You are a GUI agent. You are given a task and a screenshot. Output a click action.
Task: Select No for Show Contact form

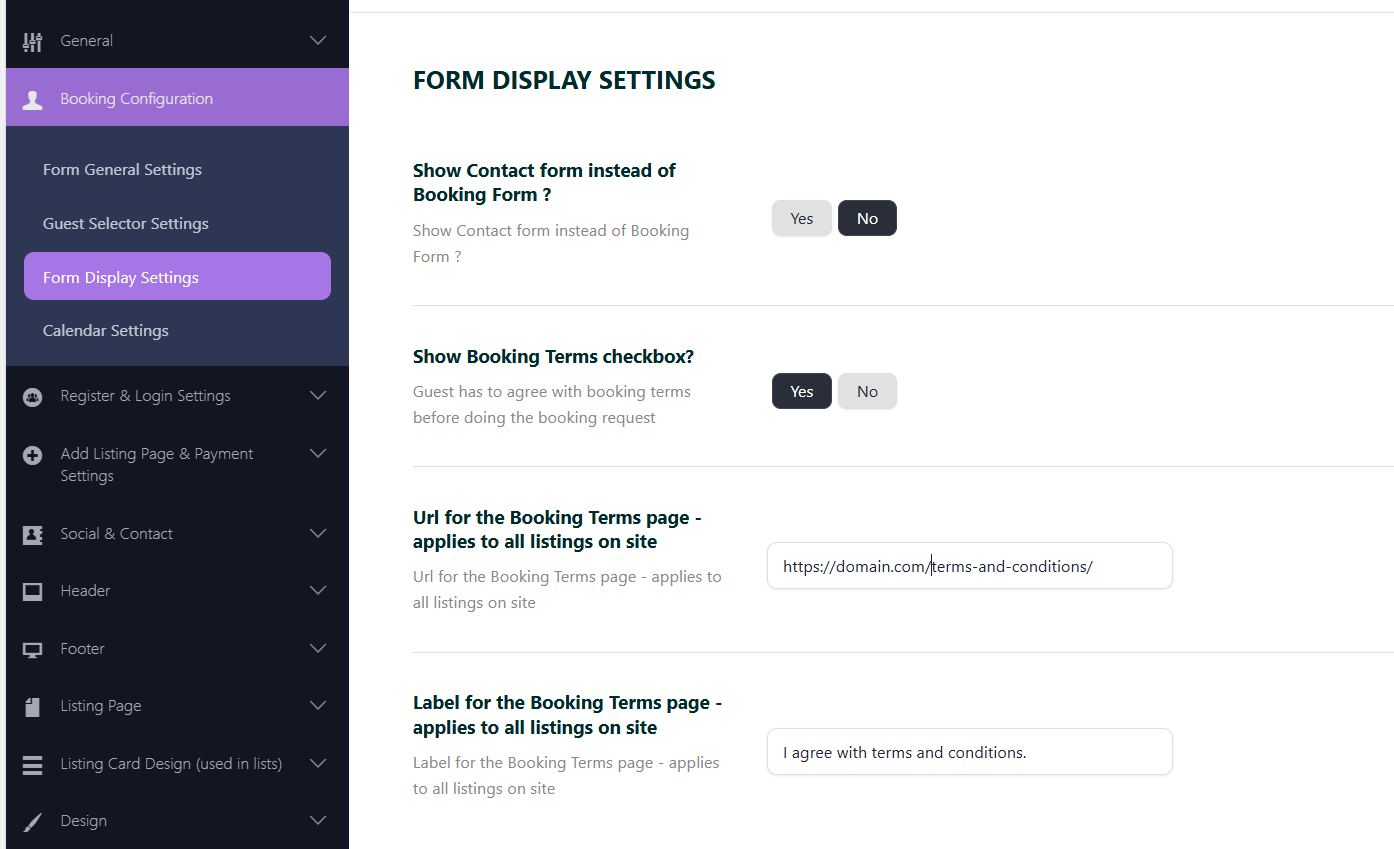coord(867,219)
